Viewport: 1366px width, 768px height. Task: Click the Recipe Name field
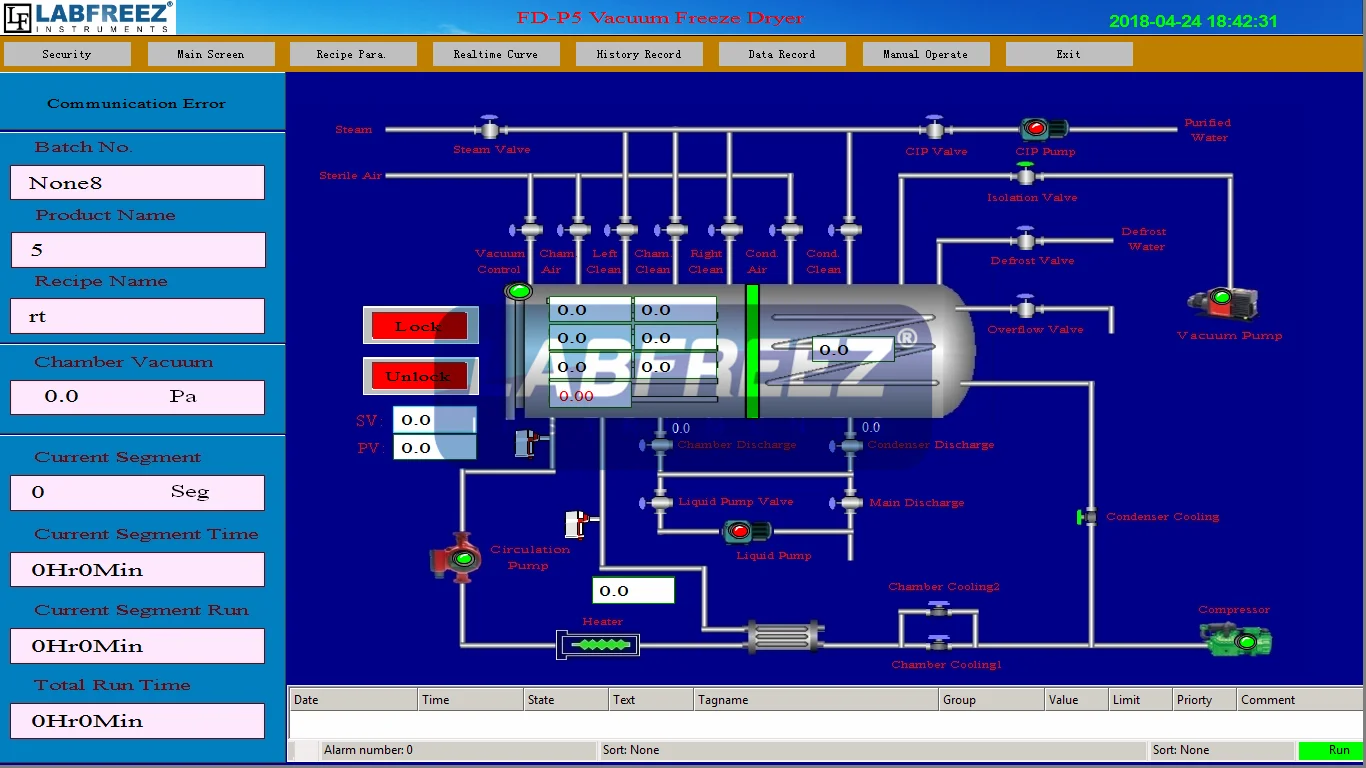coord(138,316)
